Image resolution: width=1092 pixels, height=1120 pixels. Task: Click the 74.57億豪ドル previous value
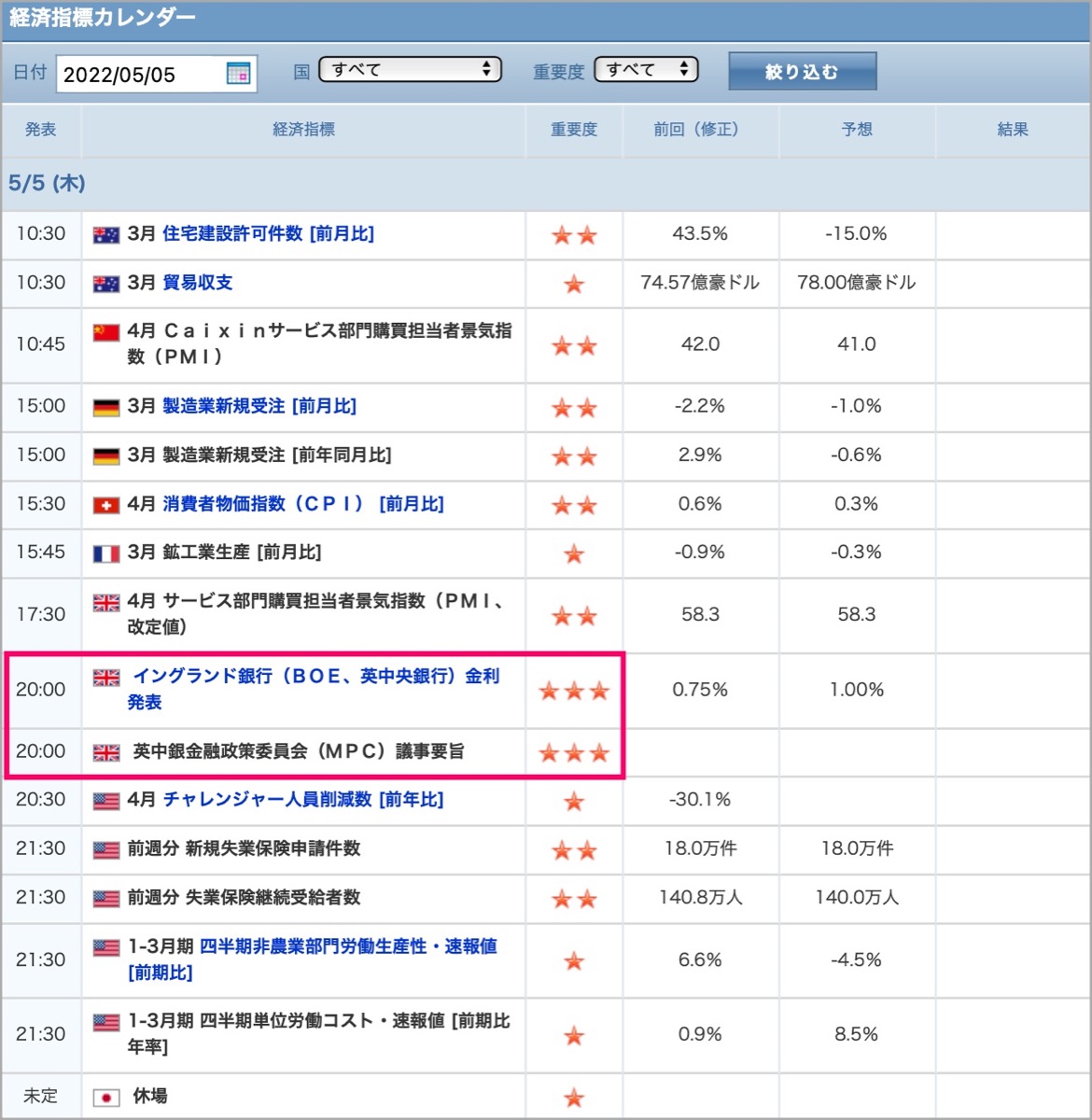click(700, 282)
